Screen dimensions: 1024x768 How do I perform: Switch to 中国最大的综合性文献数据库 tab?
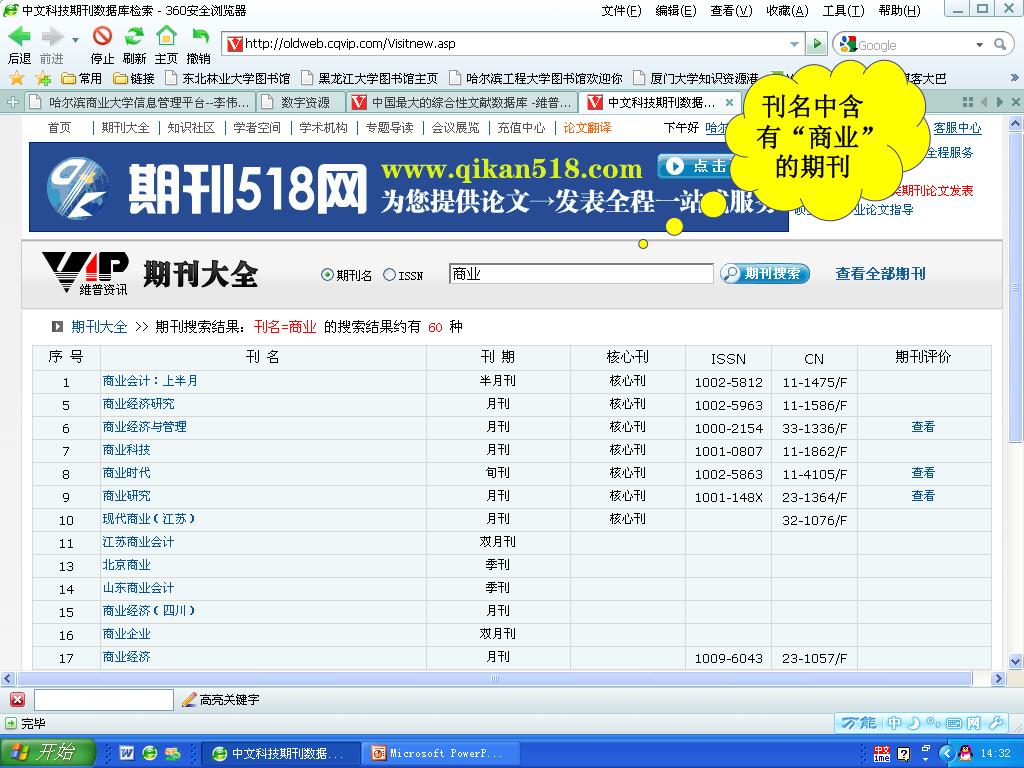[462, 103]
